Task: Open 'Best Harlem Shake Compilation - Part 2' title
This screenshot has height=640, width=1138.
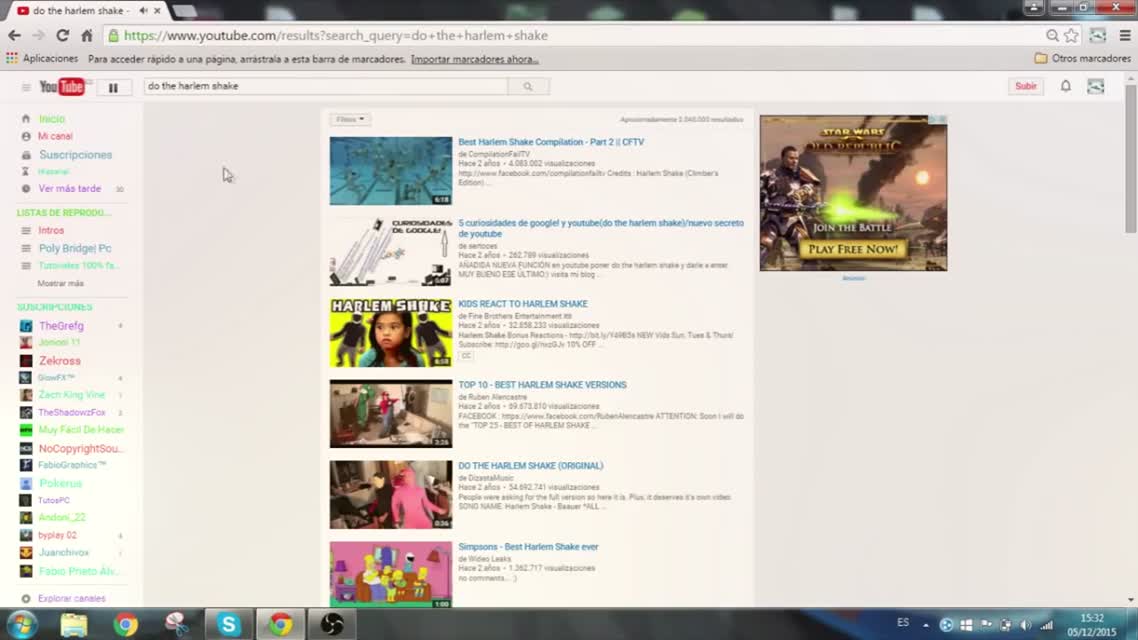Action: 551,142
